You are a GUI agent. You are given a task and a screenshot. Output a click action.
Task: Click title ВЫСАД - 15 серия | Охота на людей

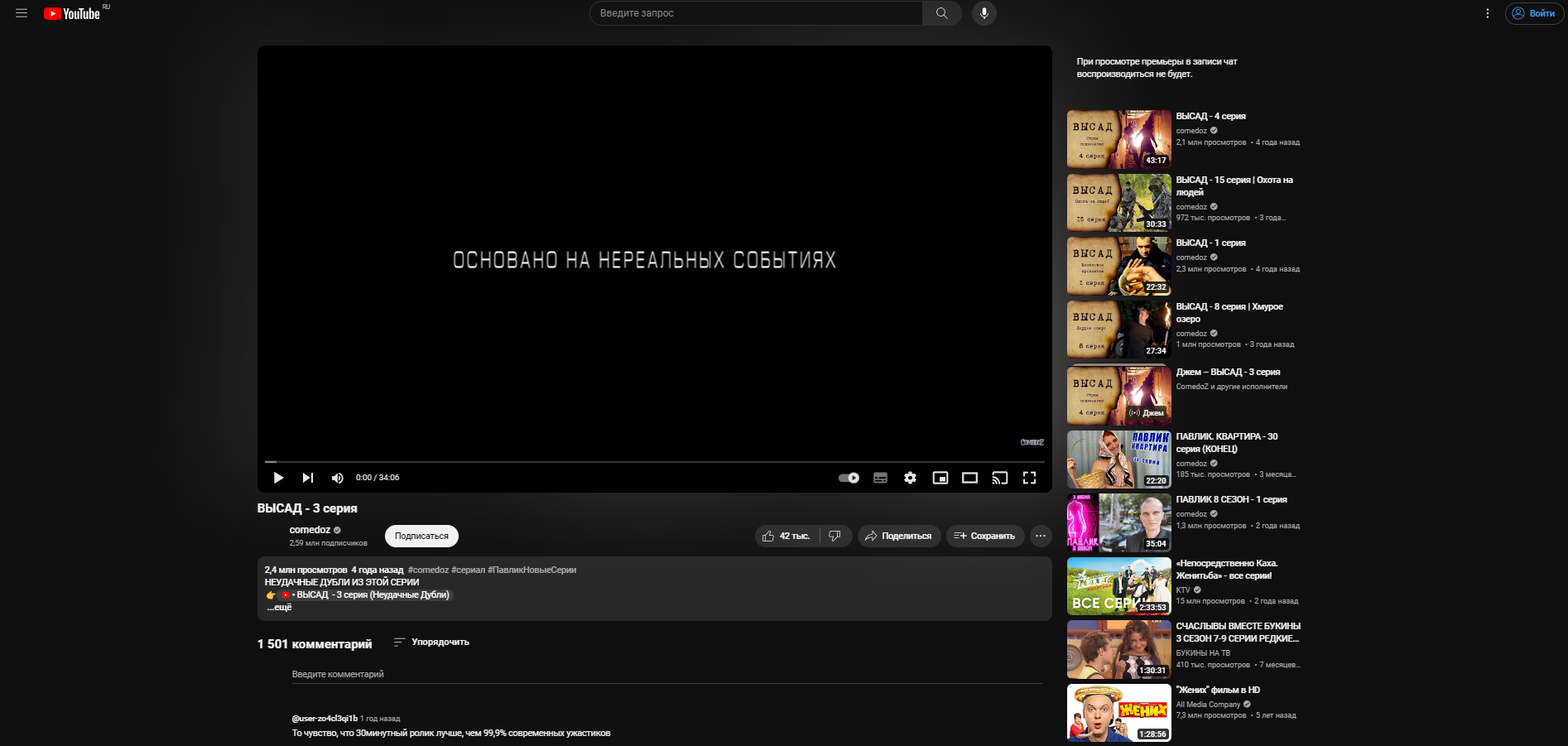point(1234,186)
